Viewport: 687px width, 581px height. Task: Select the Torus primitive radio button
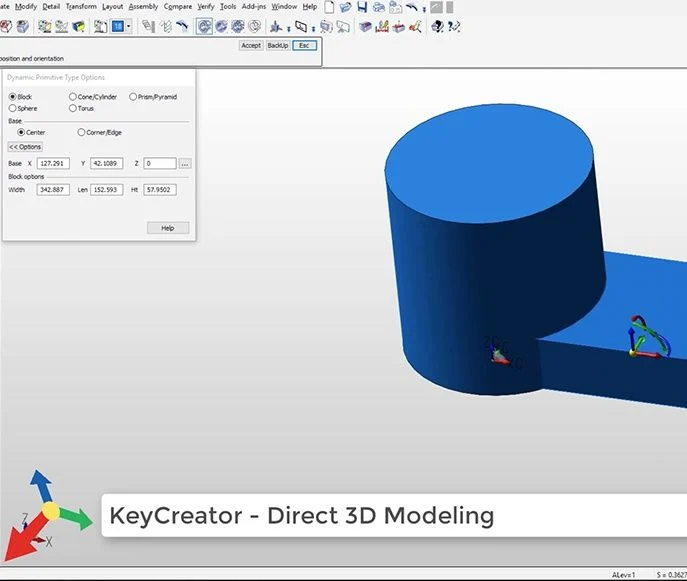[x=73, y=108]
